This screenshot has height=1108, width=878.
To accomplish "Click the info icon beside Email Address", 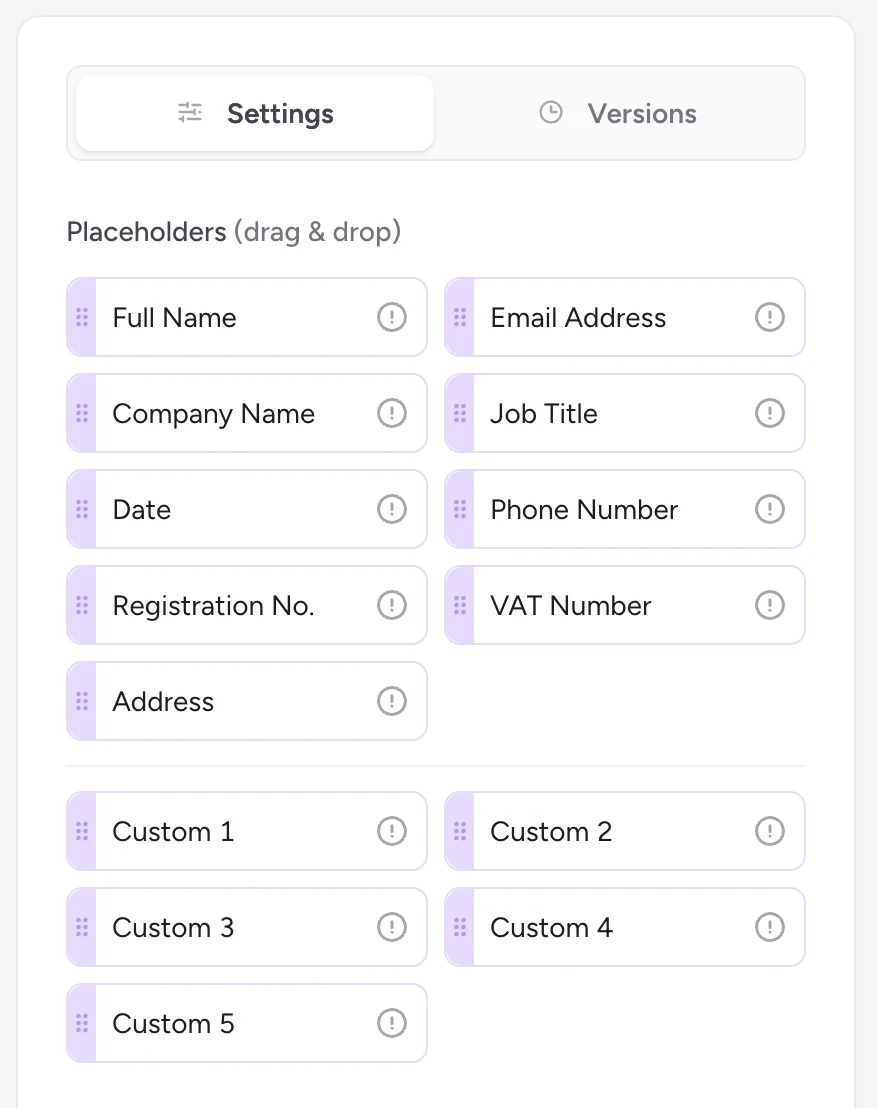I will pos(770,317).
